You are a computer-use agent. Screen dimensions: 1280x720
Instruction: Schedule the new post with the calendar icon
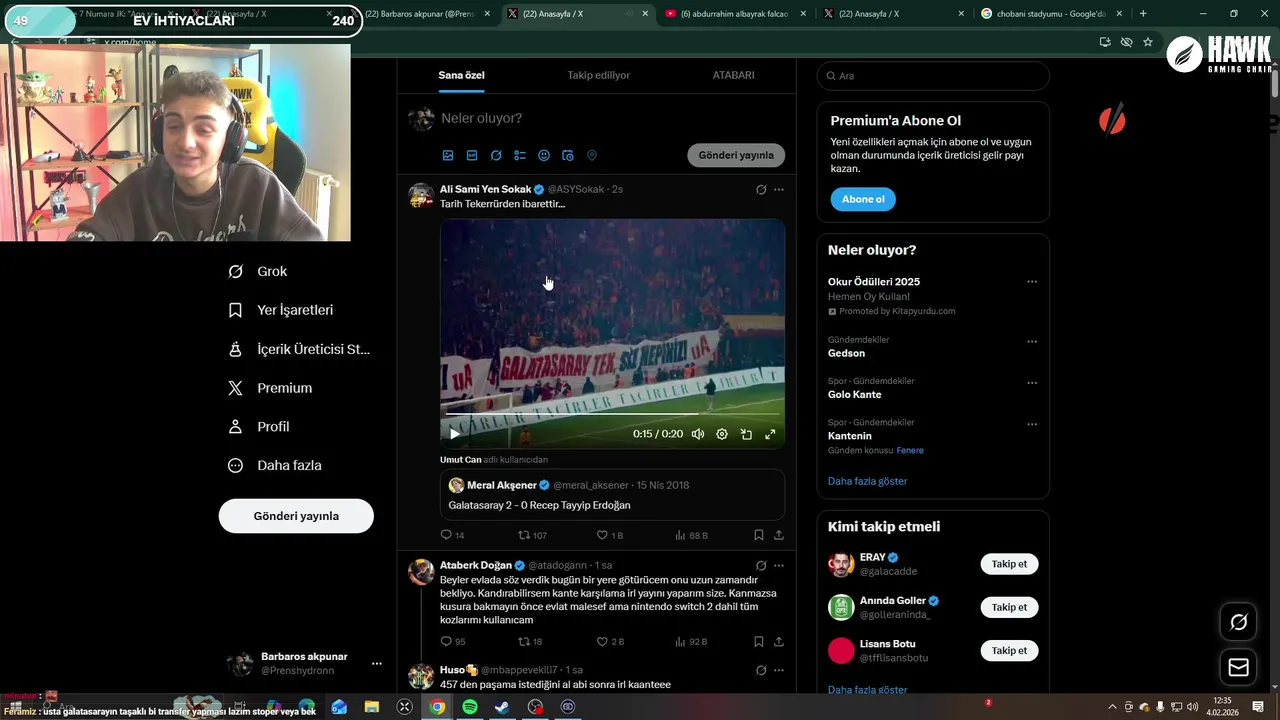click(568, 155)
